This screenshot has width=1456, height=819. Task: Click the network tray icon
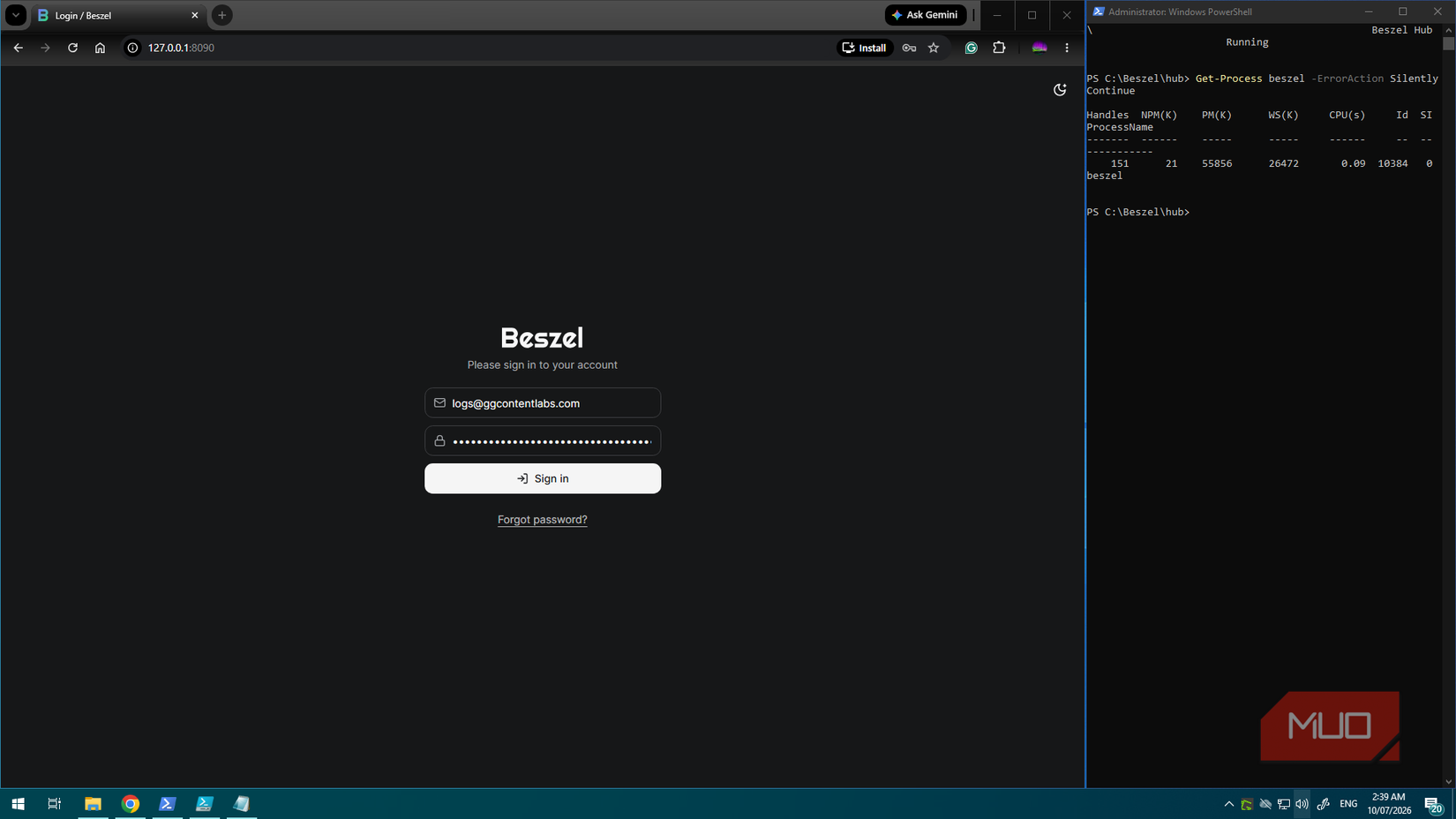click(1284, 804)
